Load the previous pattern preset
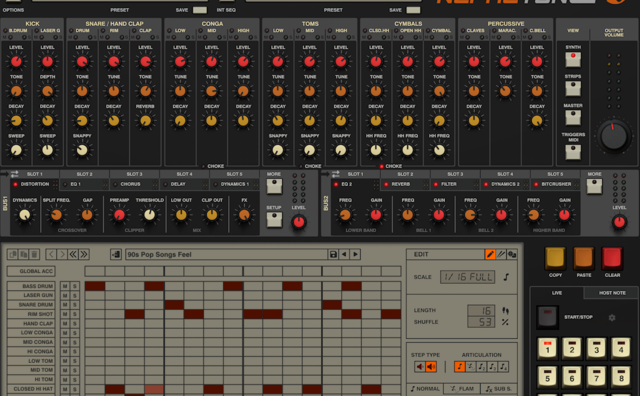This screenshot has width=640, height=396. coord(344,254)
